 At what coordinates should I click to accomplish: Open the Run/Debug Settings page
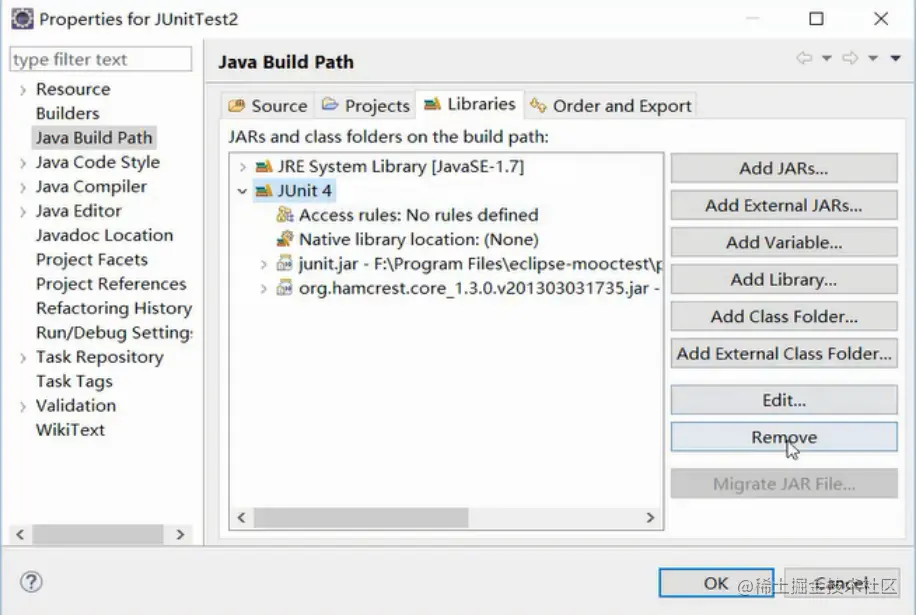(114, 333)
